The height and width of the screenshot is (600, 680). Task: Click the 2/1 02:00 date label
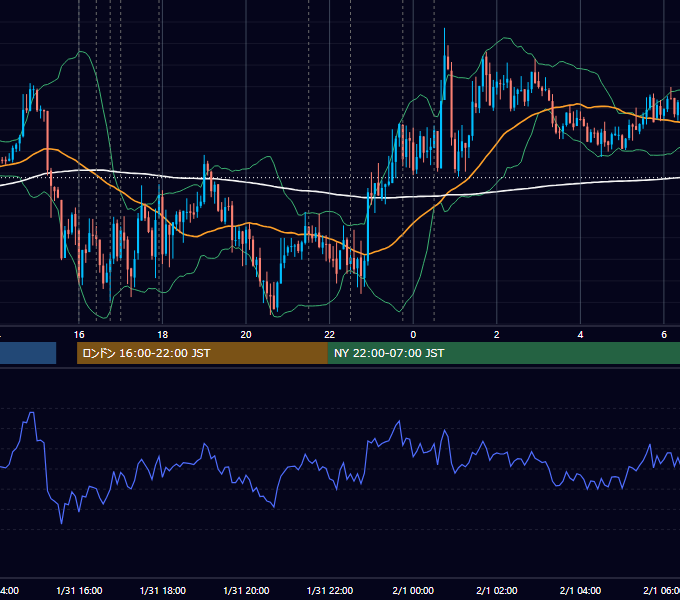[497, 590]
